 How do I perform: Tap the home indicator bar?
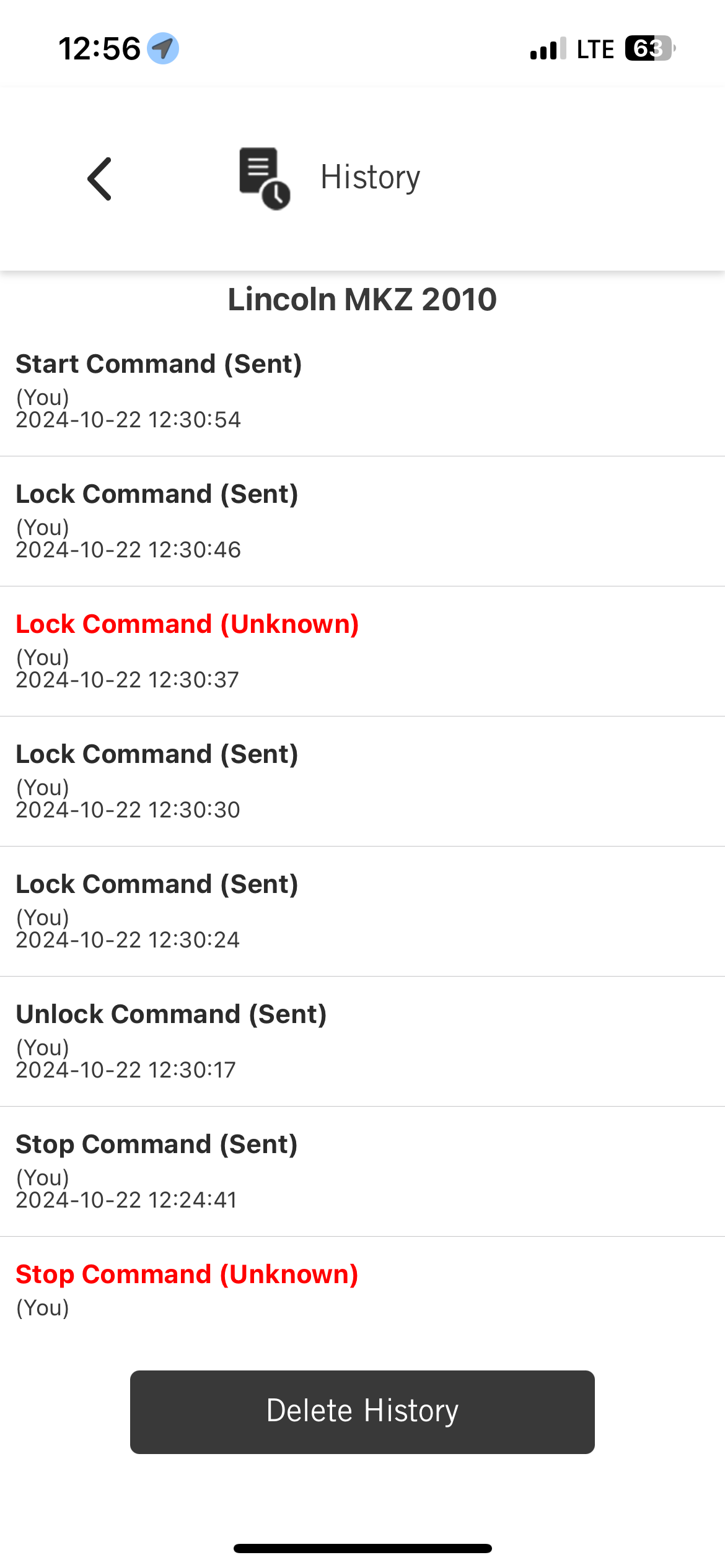362,1548
